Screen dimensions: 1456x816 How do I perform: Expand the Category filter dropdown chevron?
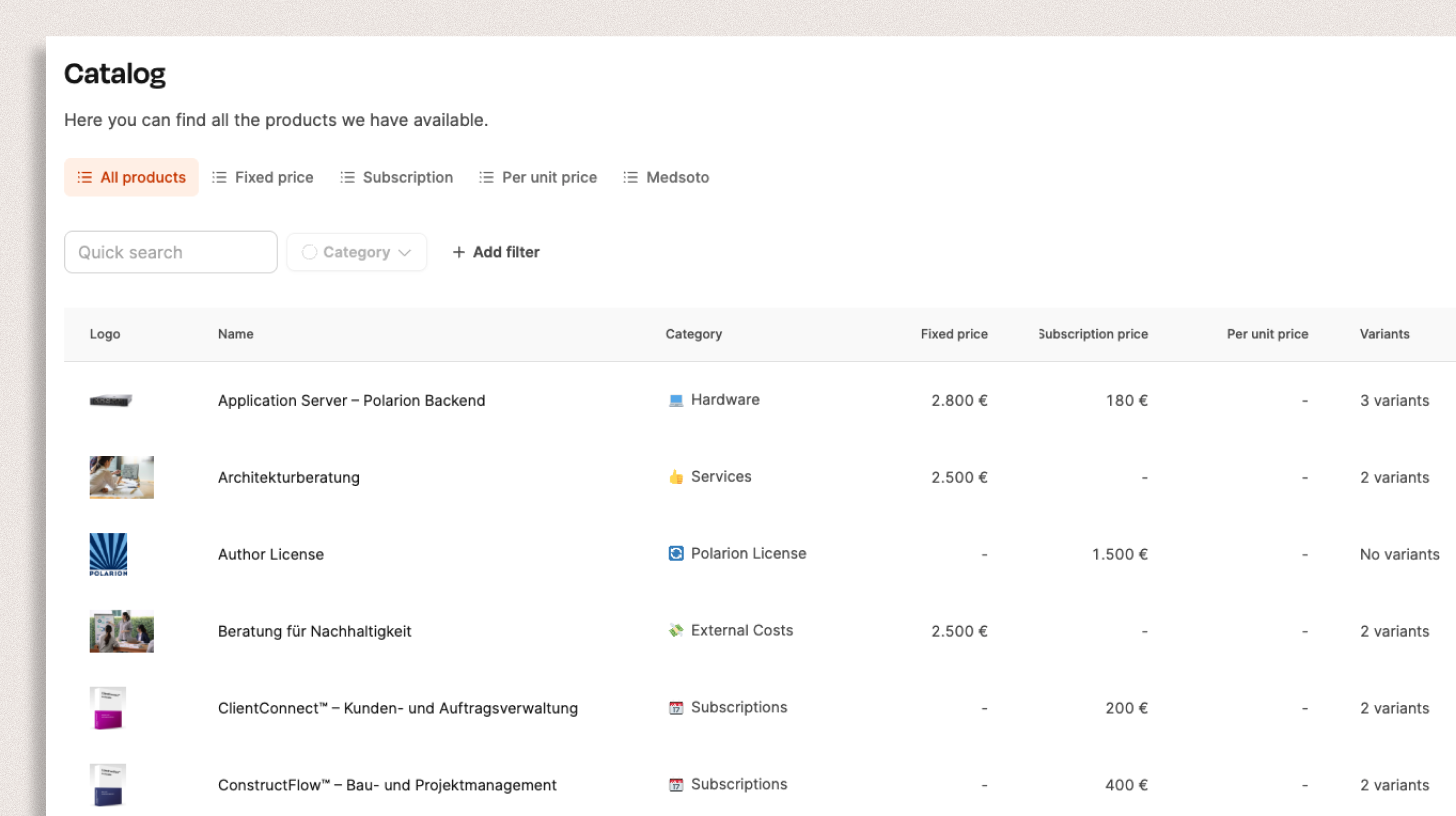coord(405,252)
